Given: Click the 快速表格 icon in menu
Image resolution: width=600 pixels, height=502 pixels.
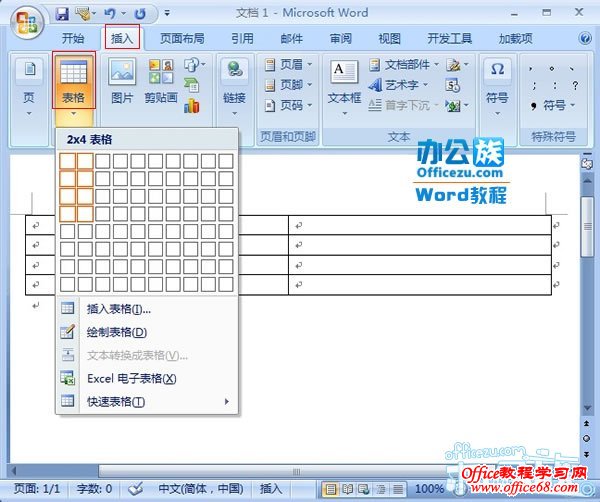Looking at the screenshot, I should coord(68,401).
